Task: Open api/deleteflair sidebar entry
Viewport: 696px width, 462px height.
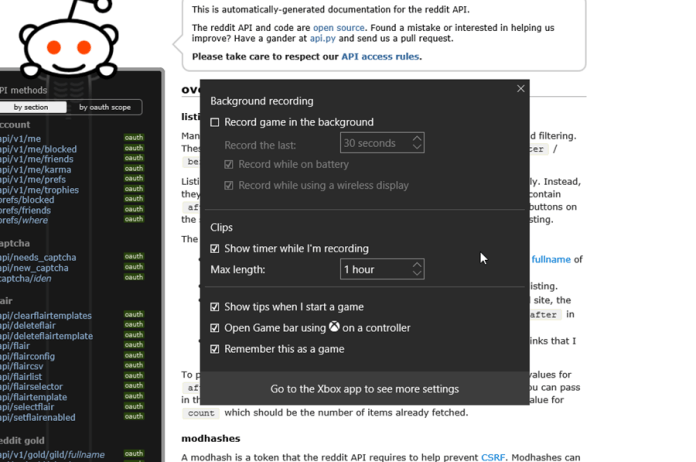Action: (x=28, y=326)
